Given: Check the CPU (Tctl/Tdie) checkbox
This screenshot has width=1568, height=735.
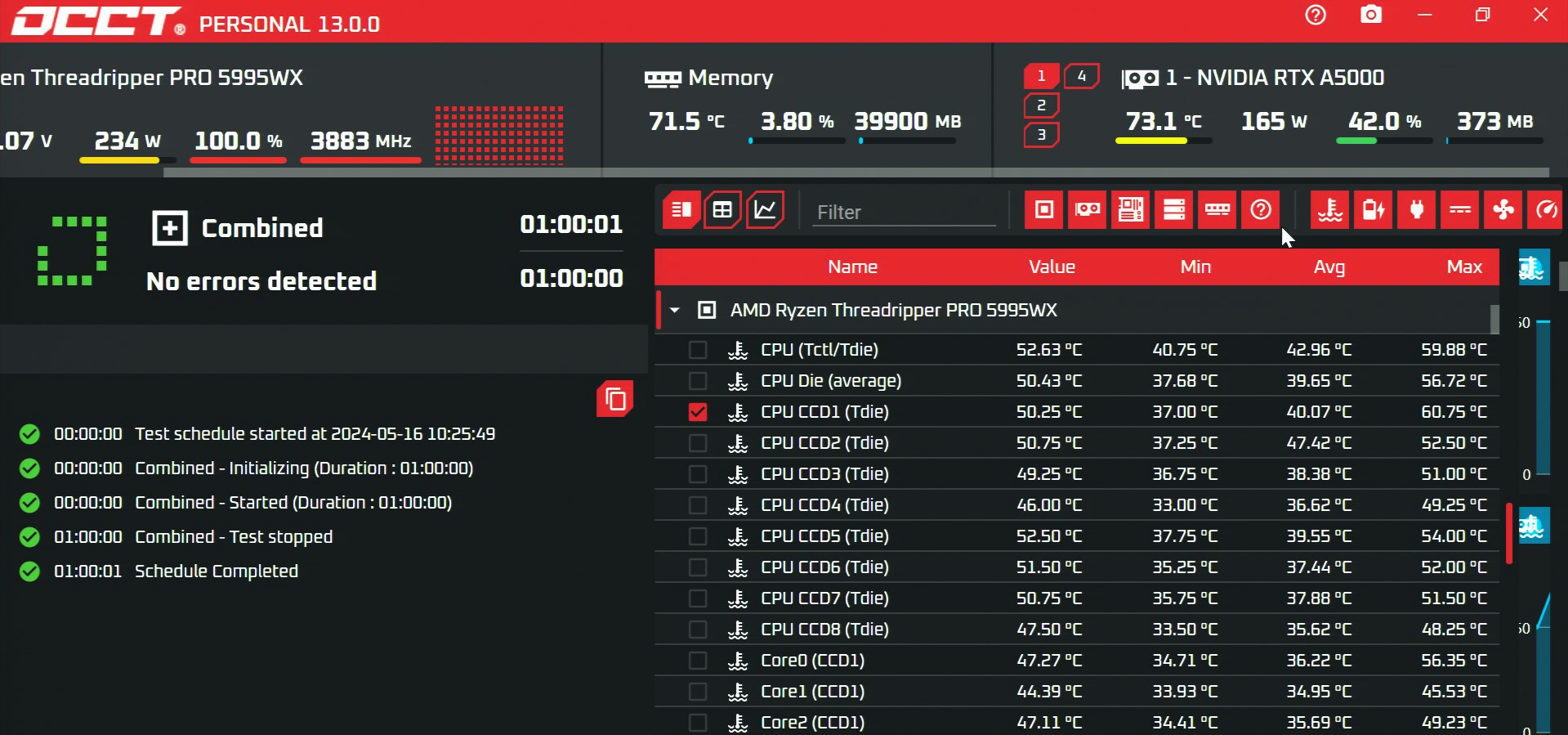Looking at the screenshot, I should tap(698, 350).
